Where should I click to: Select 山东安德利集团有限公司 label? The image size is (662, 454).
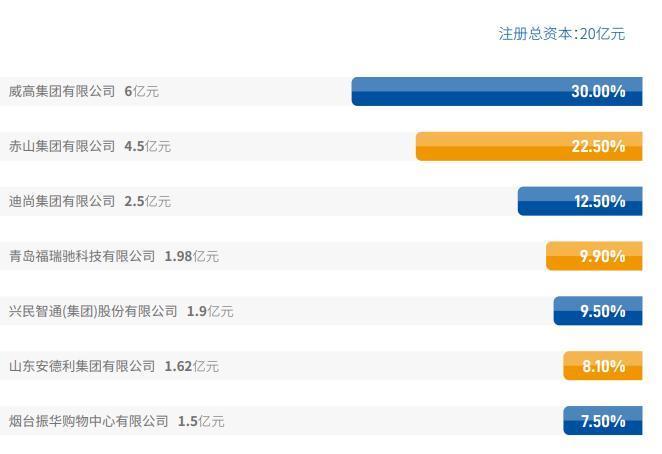point(82,366)
